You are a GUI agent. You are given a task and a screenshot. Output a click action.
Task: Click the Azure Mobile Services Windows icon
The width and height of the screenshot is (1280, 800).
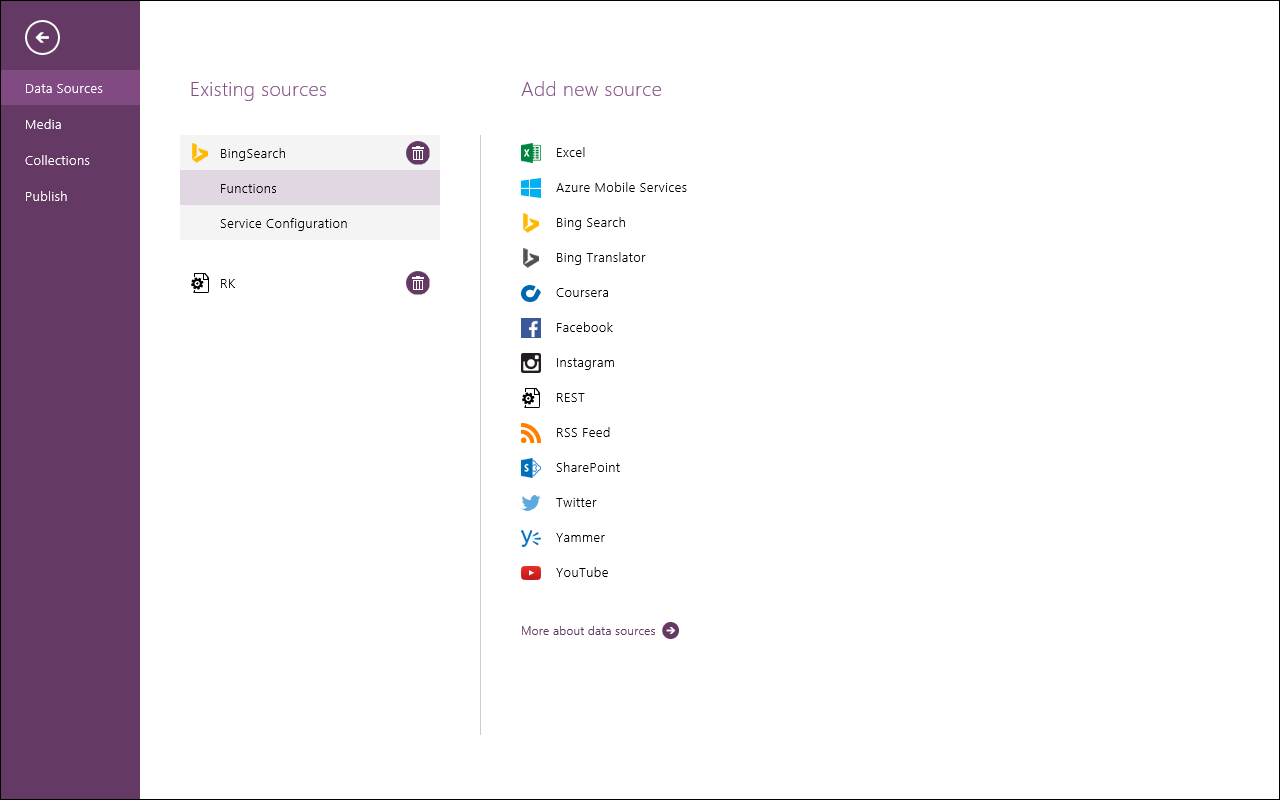pyautogui.click(x=531, y=188)
